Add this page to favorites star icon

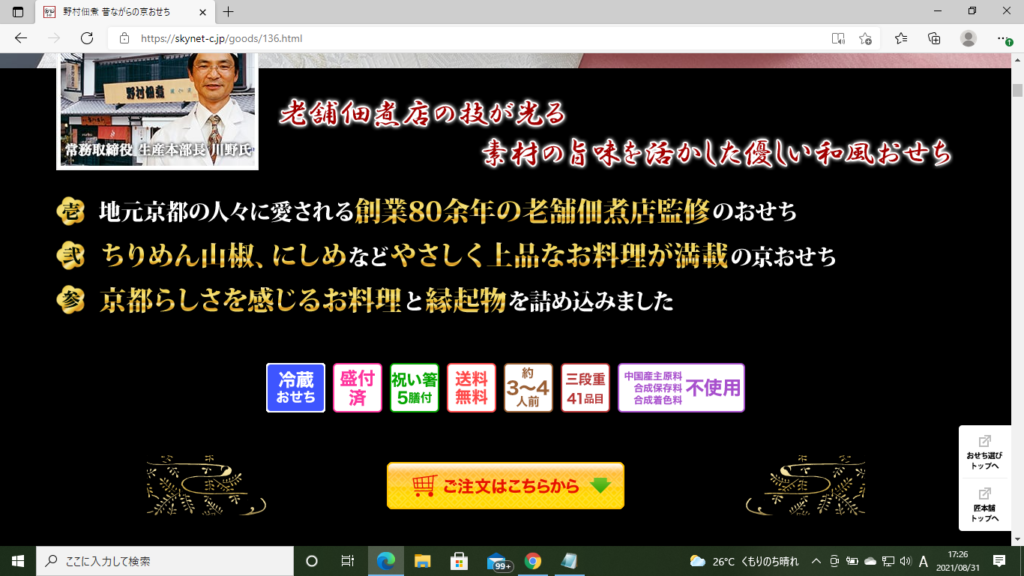(x=865, y=39)
